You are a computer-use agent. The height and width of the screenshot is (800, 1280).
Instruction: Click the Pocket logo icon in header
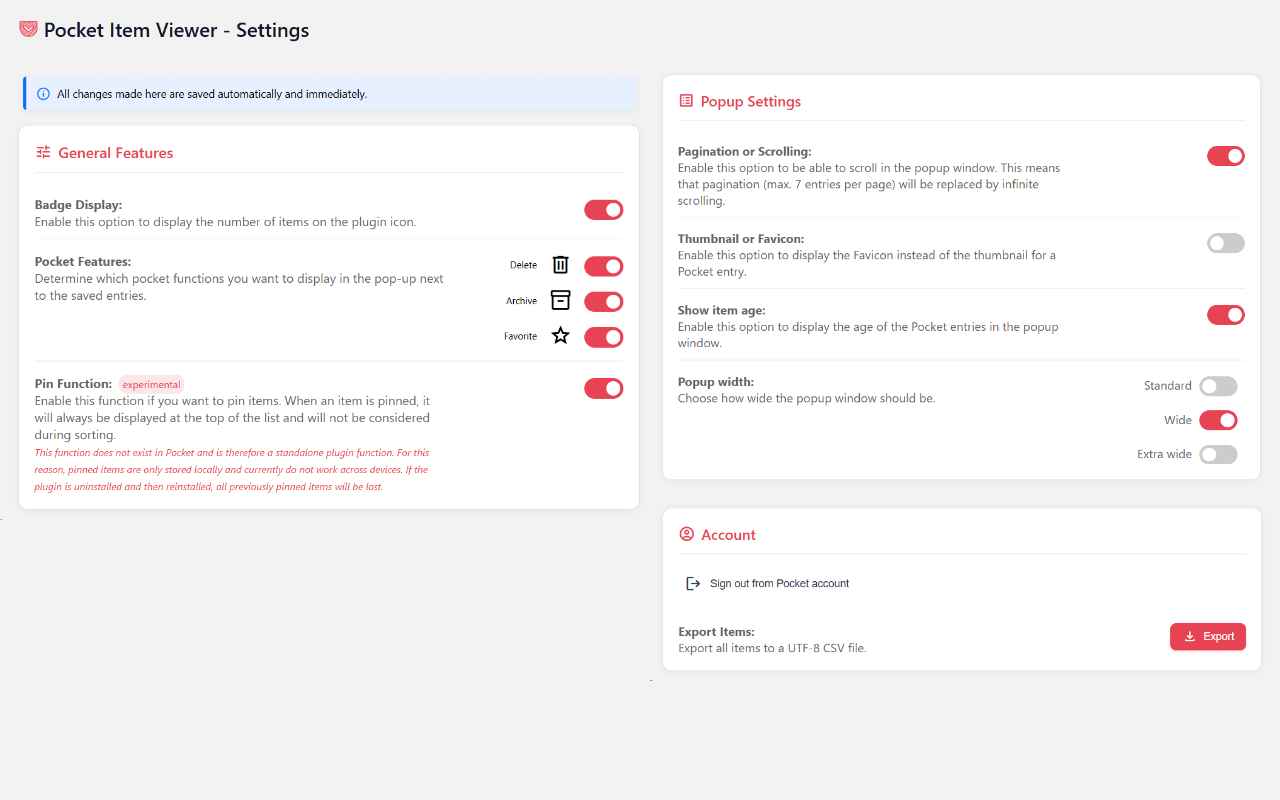[28, 30]
